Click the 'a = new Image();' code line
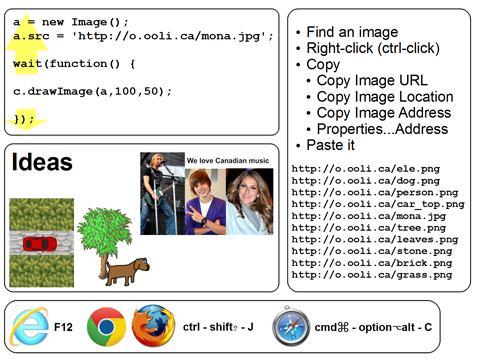This screenshot has height=360, width=480. pos(70,22)
